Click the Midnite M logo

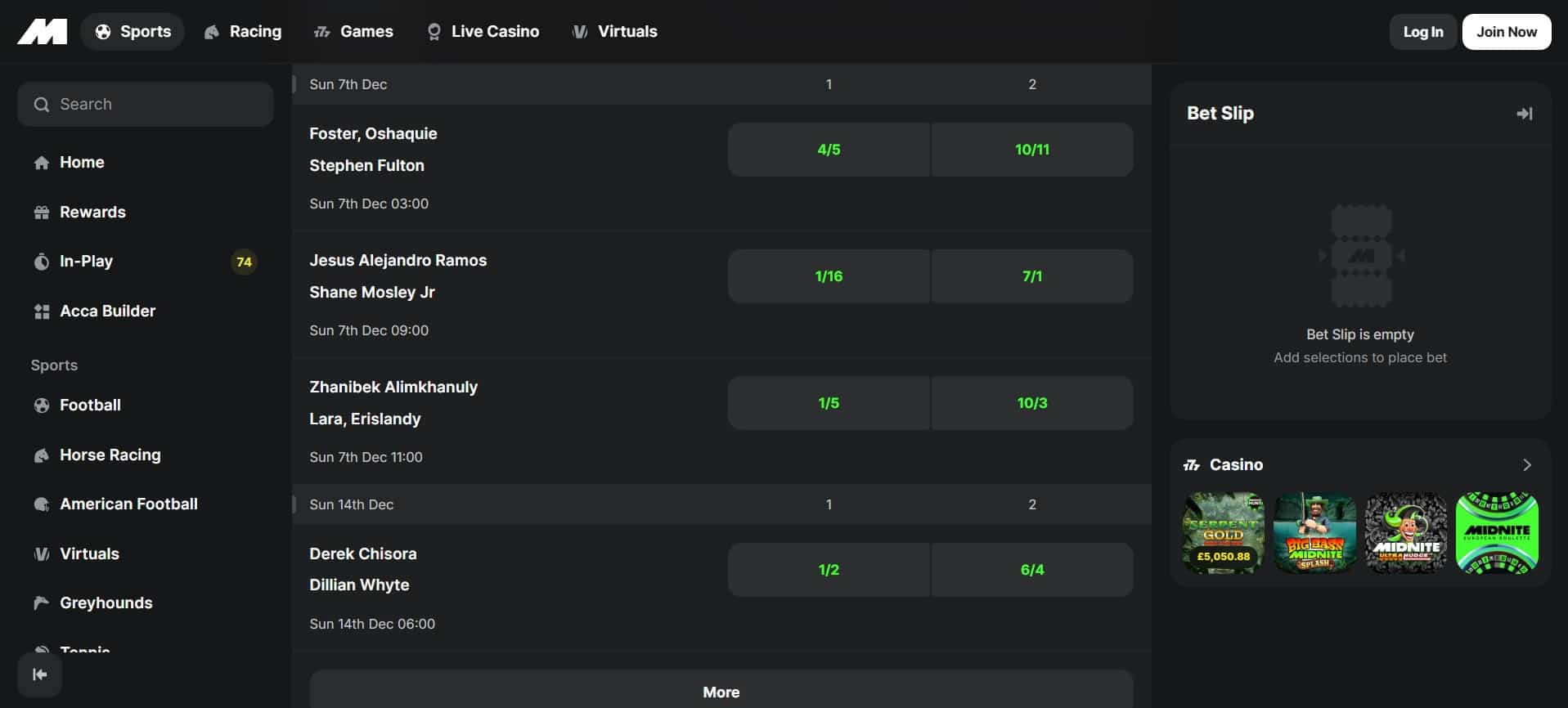43,32
